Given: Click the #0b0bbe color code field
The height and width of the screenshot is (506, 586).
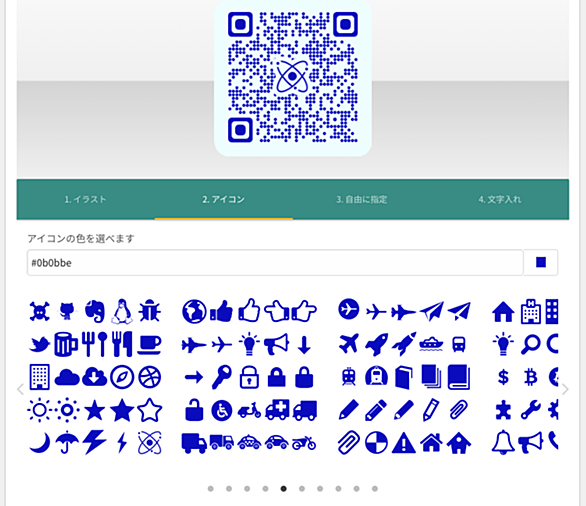Looking at the screenshot, I should (275, 263).
